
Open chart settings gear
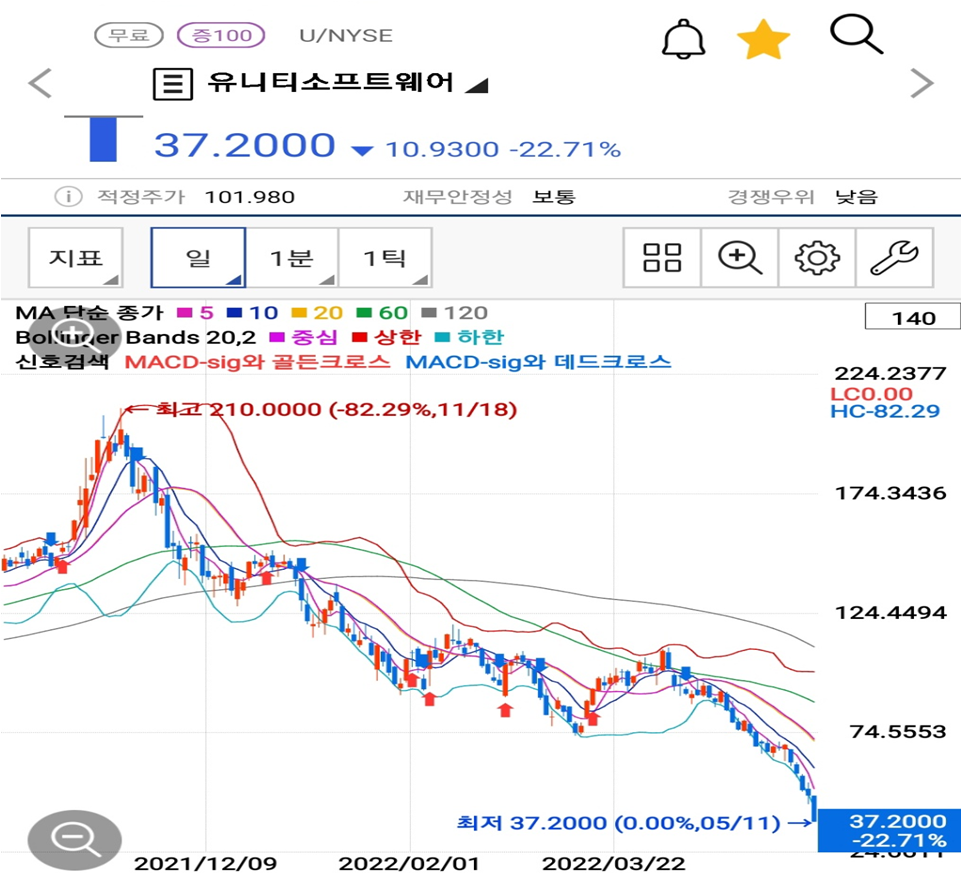[x=817, y=258]
